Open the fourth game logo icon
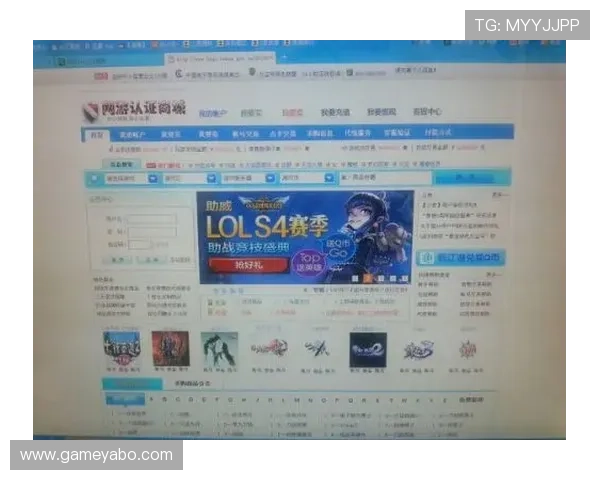This screenshot has width=600, height=480. point(268,348)
